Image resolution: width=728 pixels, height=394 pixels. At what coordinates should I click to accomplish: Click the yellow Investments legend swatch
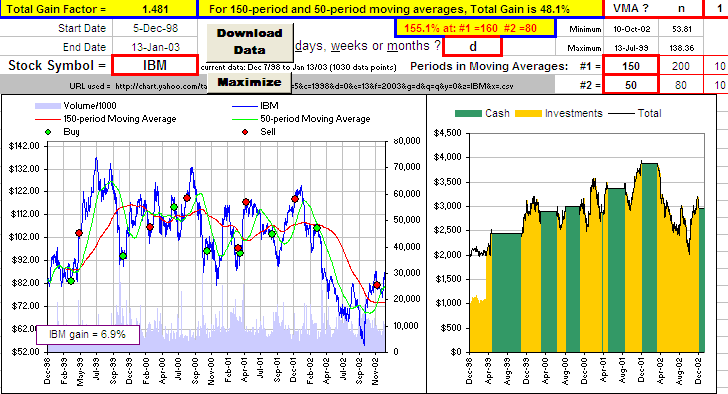click(528, 113)
